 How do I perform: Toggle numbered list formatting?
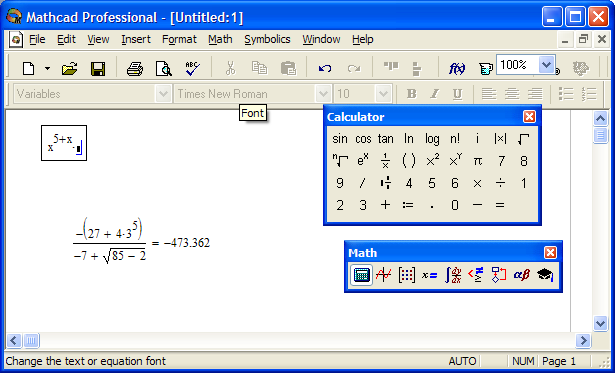click(589, 94)
